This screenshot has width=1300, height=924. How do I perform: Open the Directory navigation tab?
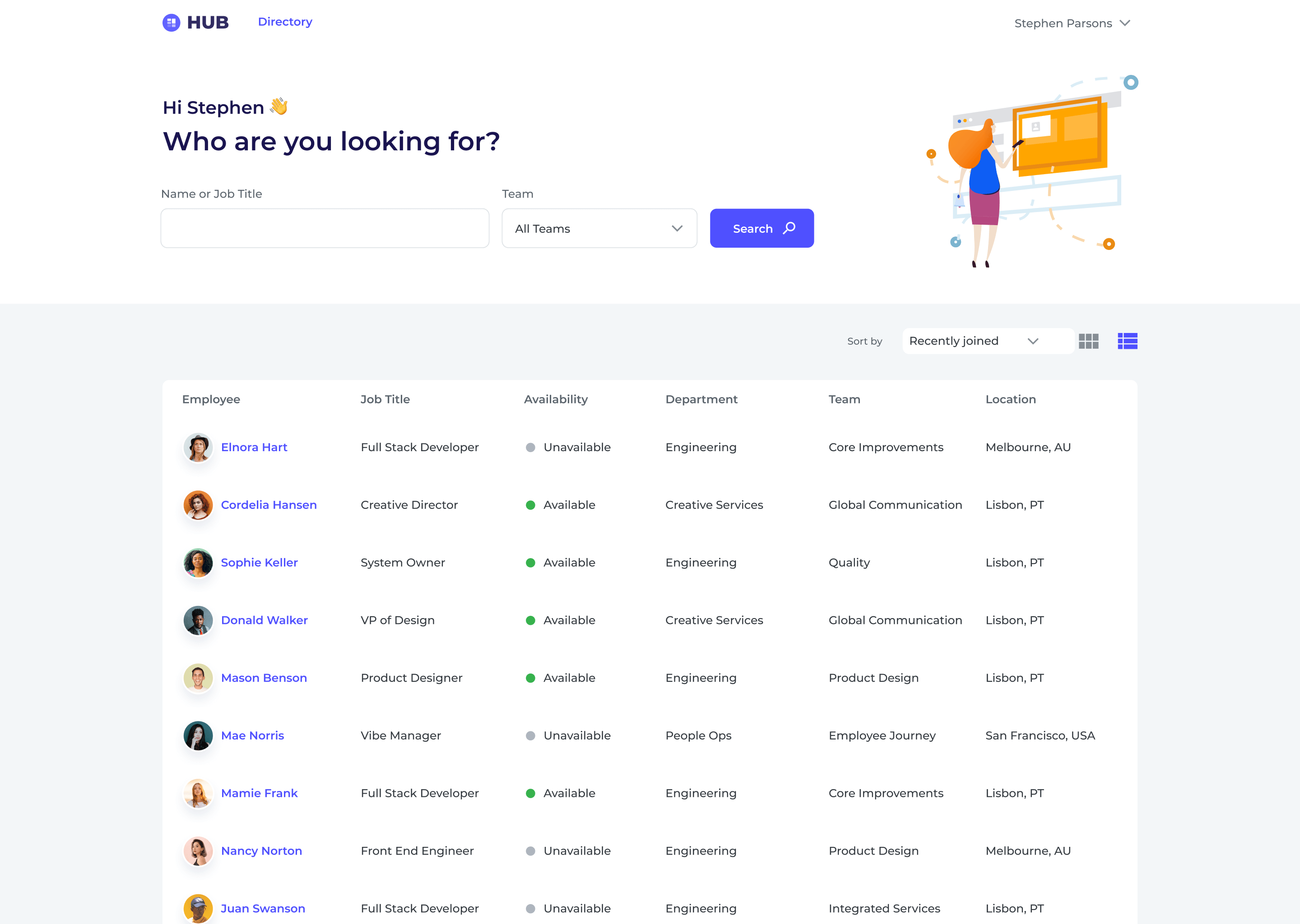click(x=285, y=22)
